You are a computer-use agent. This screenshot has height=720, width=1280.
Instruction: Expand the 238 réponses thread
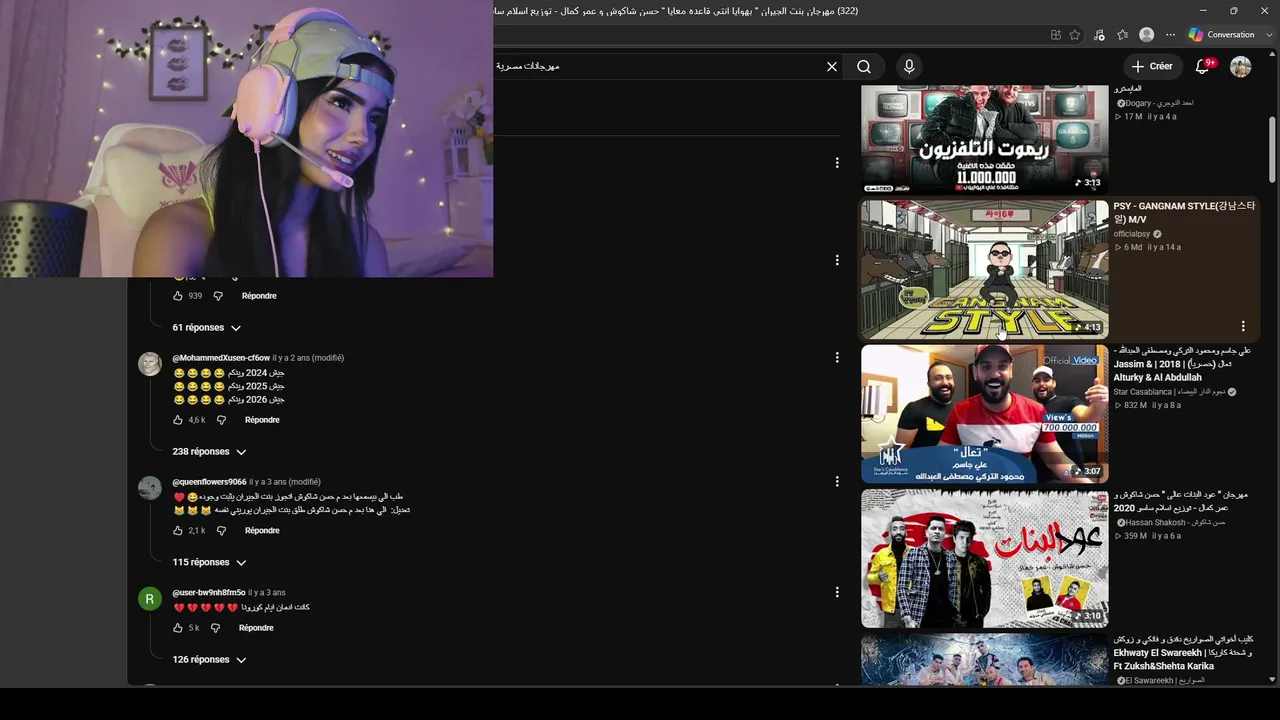tap(209, 452)
